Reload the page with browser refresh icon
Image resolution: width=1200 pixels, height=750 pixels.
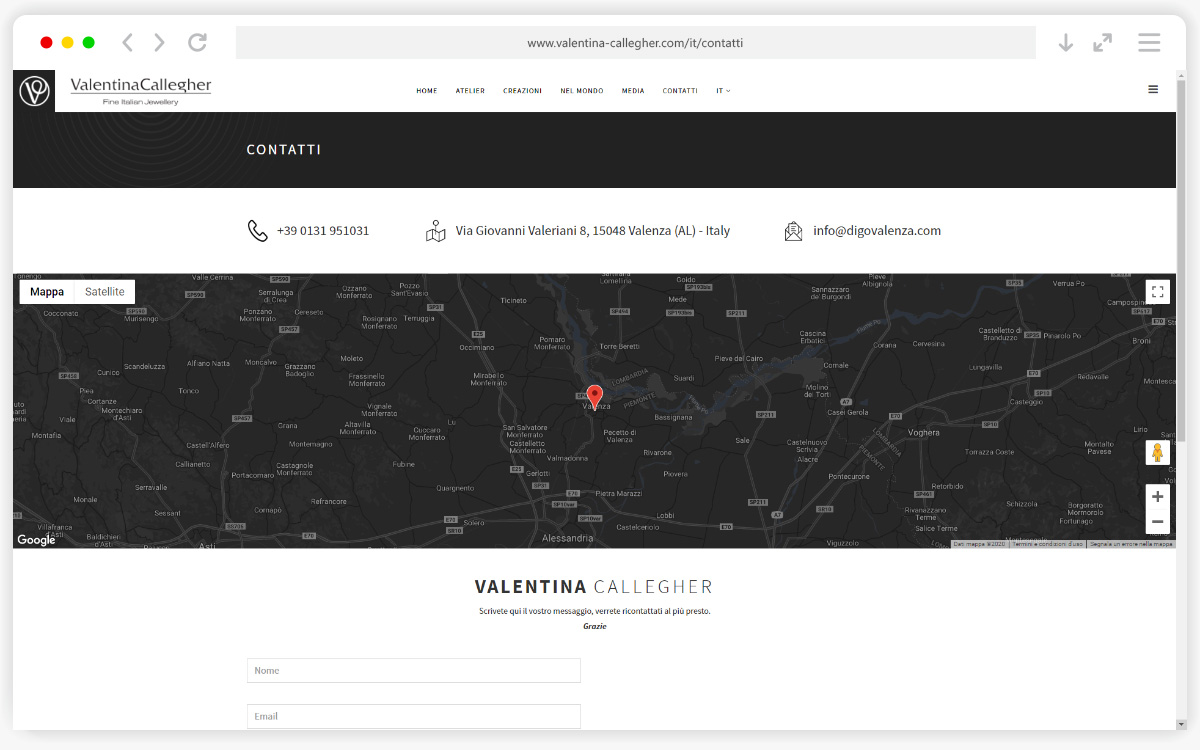coord(198,42)
